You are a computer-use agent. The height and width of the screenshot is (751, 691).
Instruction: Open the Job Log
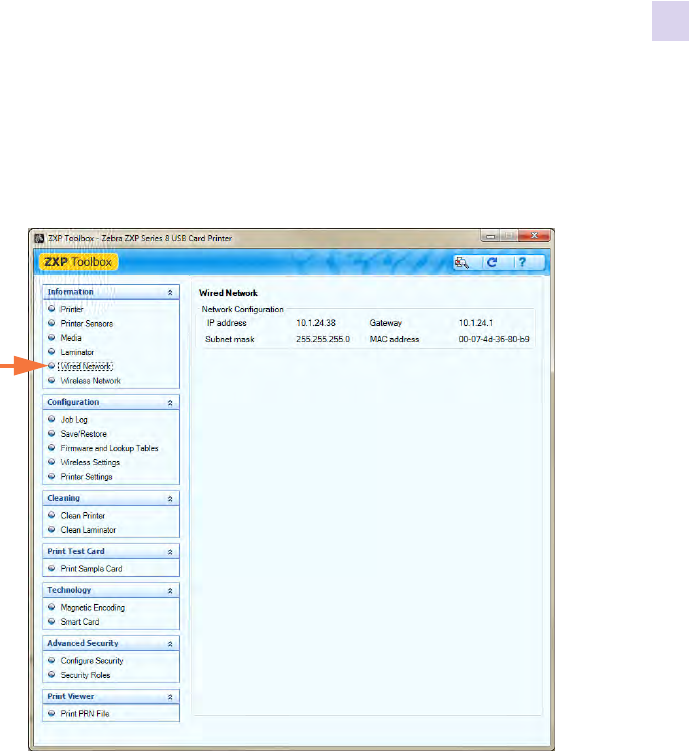click(x=74, y=420)
